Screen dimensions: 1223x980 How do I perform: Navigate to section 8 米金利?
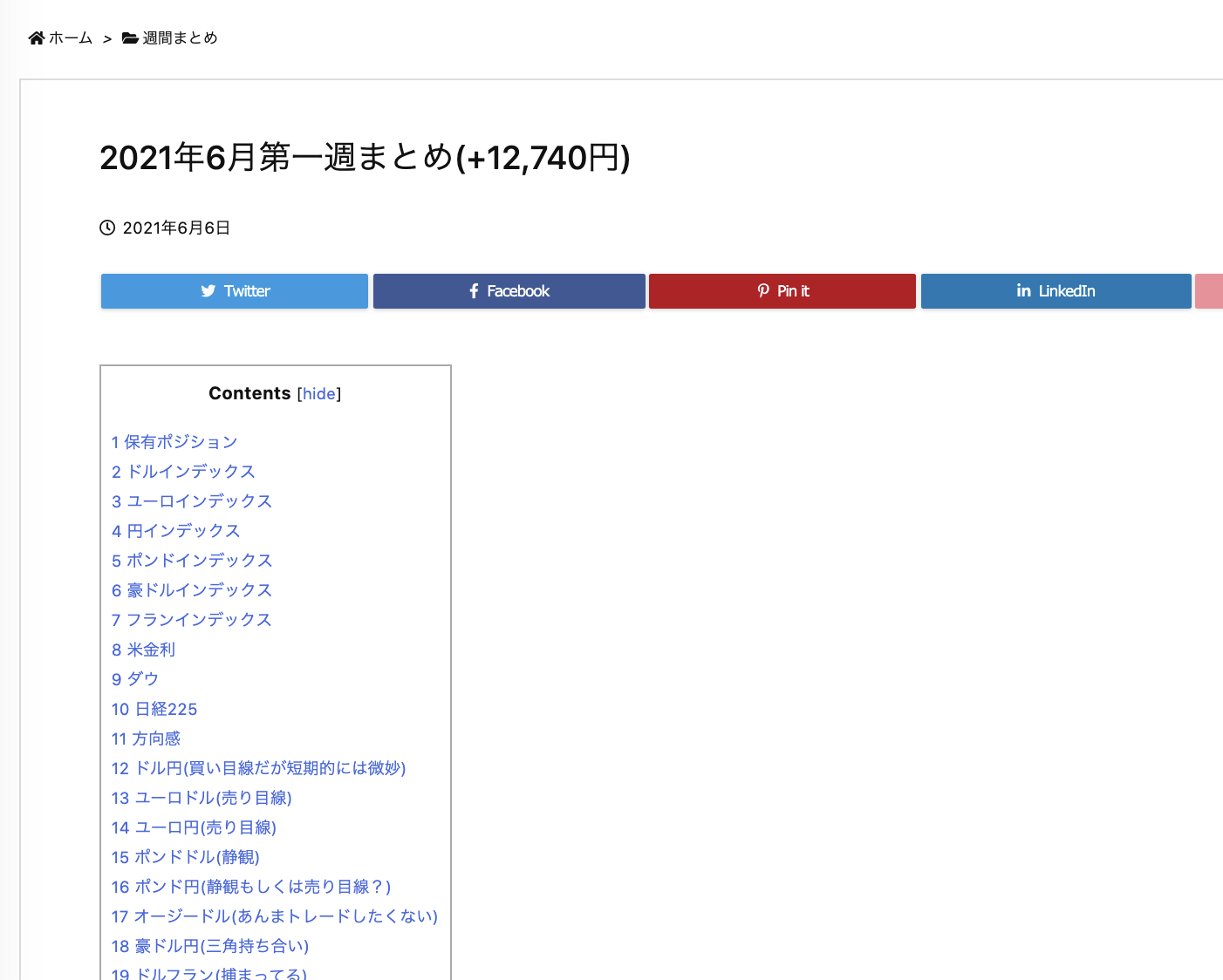point(143,650)
